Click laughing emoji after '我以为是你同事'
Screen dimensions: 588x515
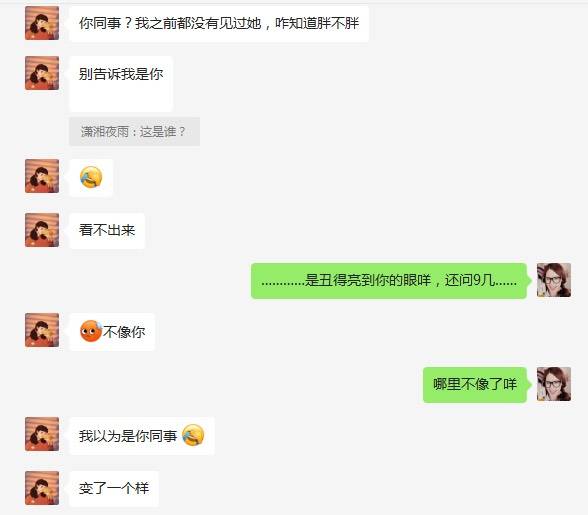[x=193, y=435]
